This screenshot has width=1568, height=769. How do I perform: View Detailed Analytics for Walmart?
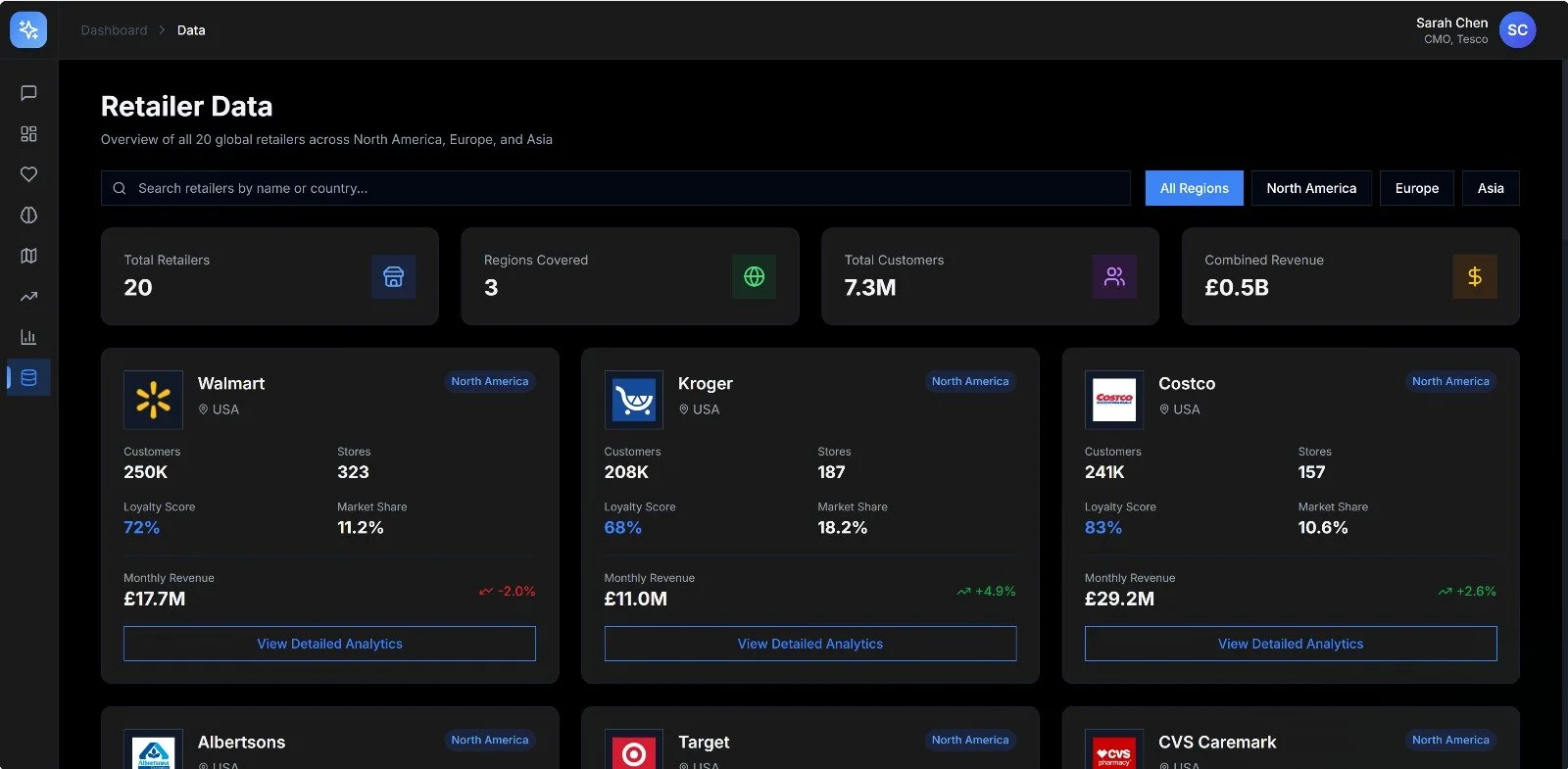click(x=329, y=644)
